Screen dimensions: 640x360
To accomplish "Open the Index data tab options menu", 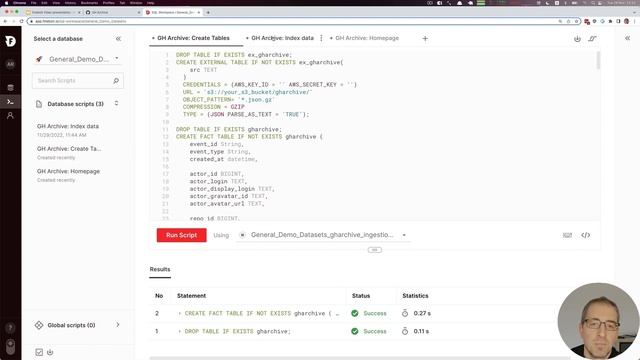I will [x=321, y=38].
